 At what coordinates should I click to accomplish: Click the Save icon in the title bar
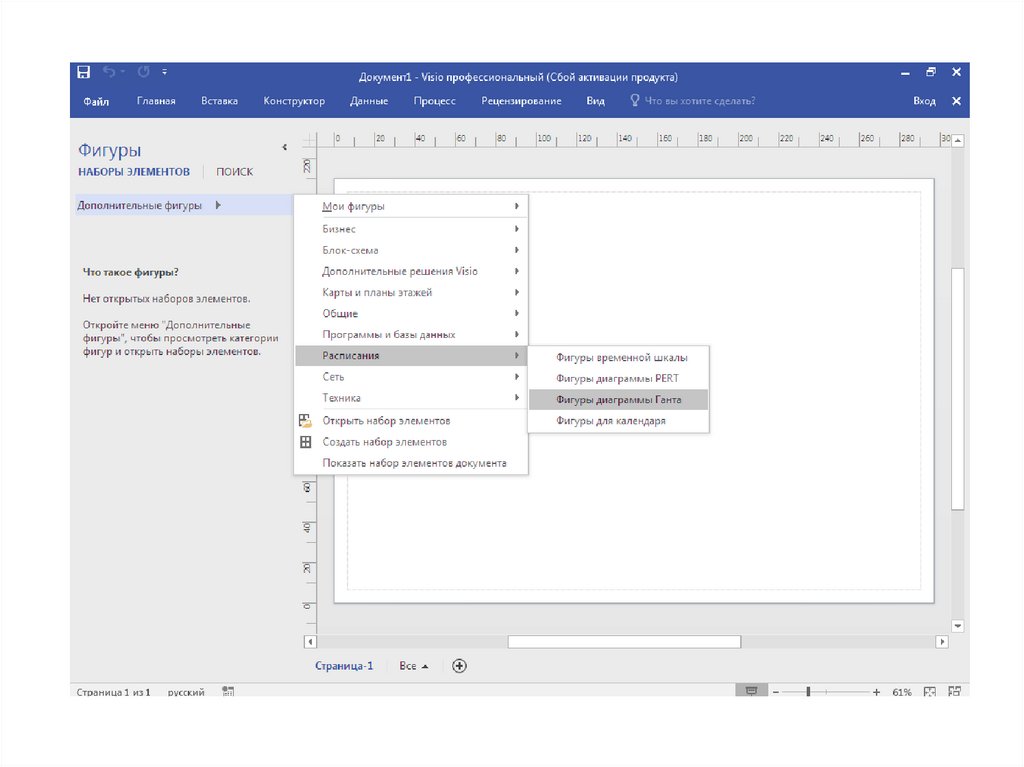pyautogui.click(x=84, y=72)
